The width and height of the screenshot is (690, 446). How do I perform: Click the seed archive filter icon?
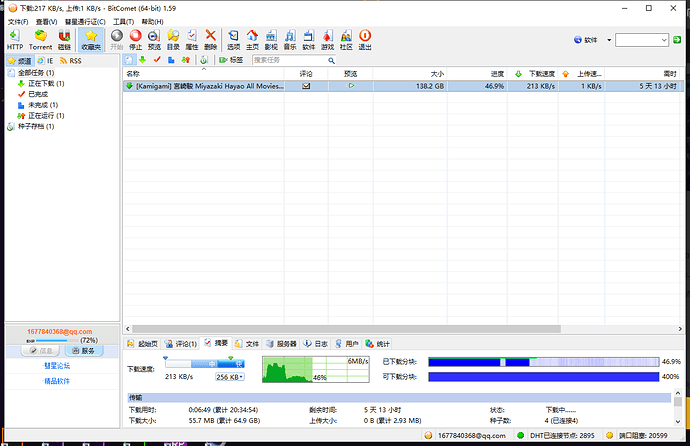pos(204,60)
